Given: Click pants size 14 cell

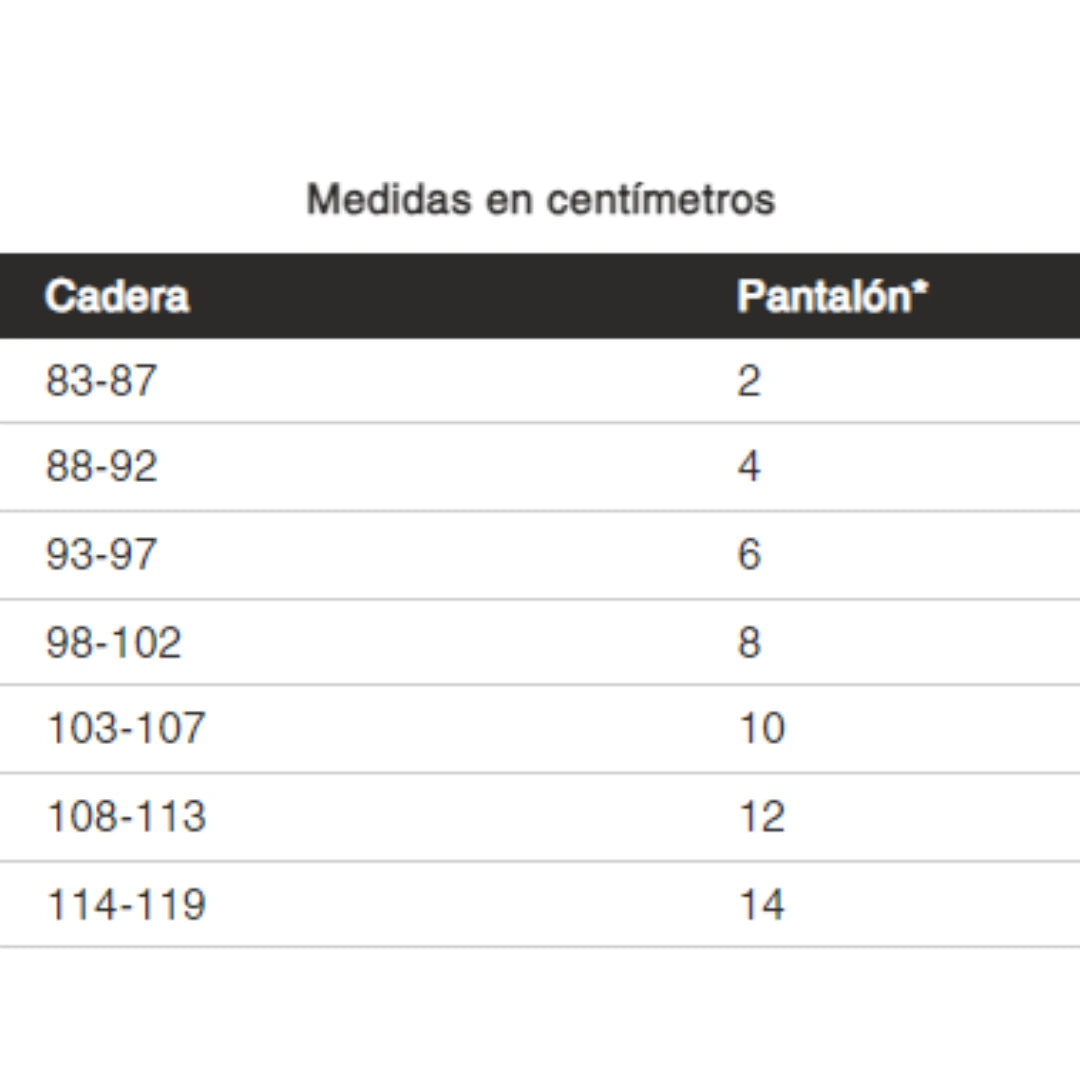Looking at the screenshot, I should point(761,904).
